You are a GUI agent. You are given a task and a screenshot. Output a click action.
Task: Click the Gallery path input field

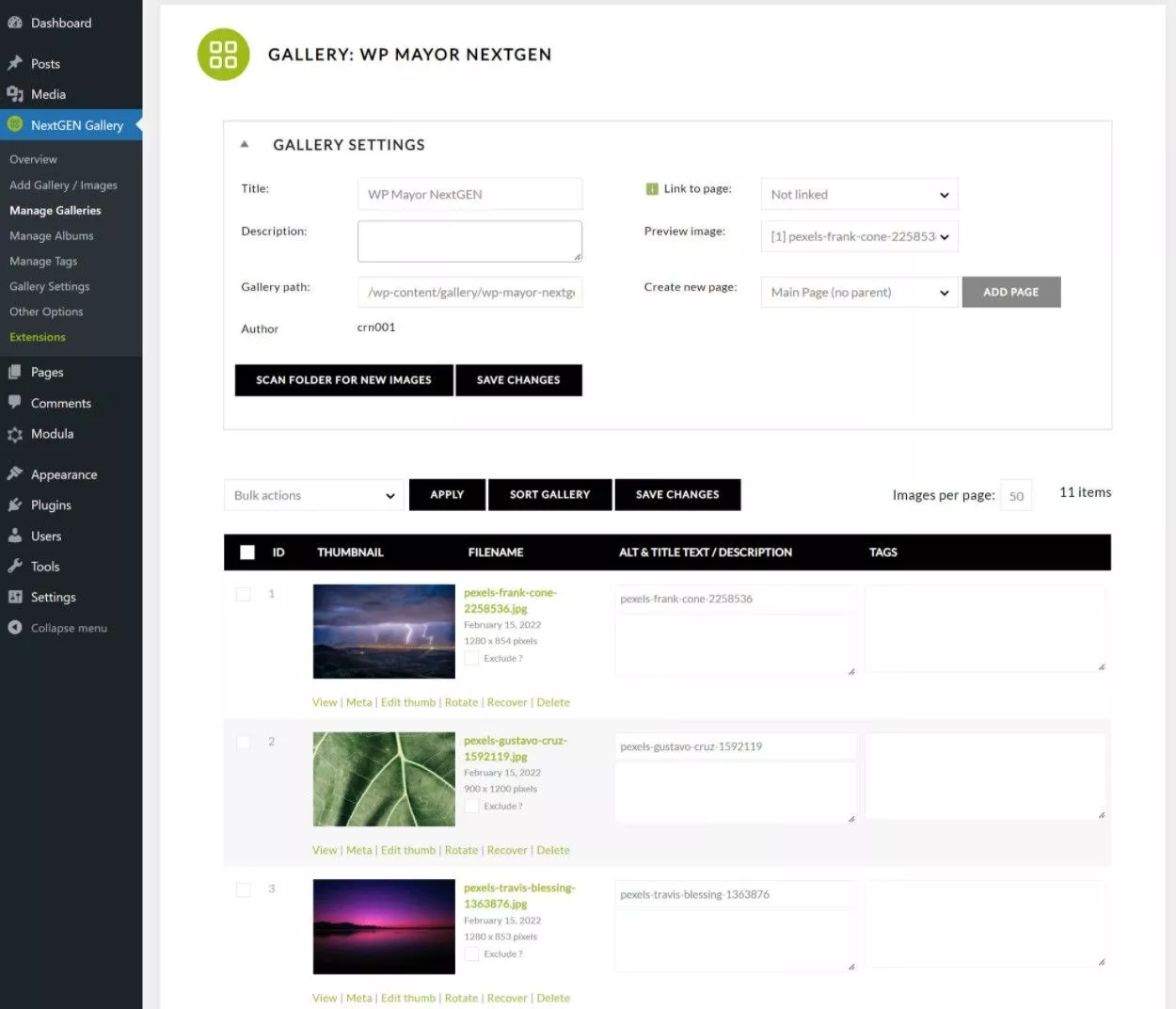point(469,293)
